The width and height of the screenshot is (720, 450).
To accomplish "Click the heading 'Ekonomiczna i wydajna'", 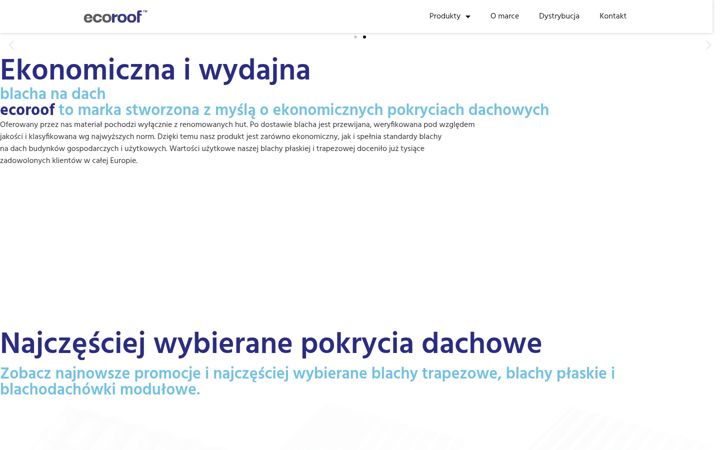I will (155, 70).
